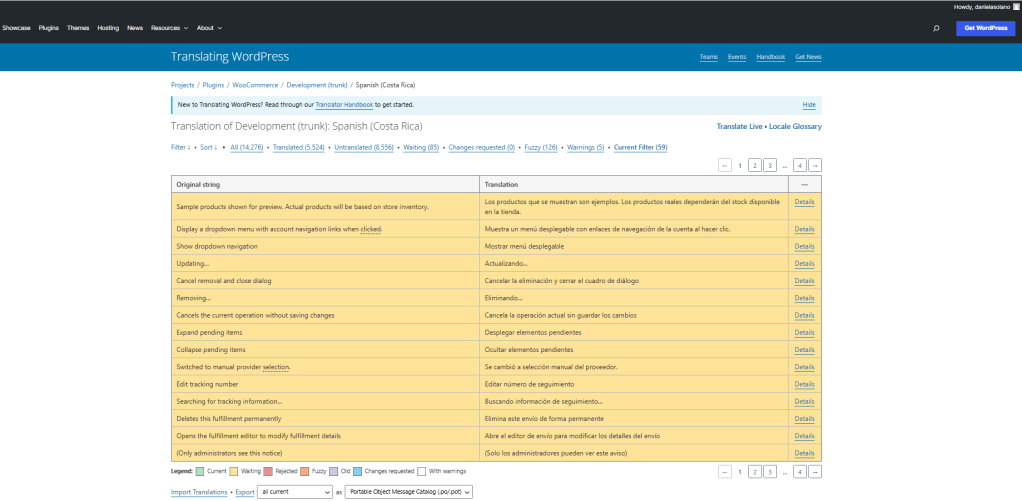1022x501 pixels.
Task: Click the user avatar next to Howdy
Action: coord(1015,6)
